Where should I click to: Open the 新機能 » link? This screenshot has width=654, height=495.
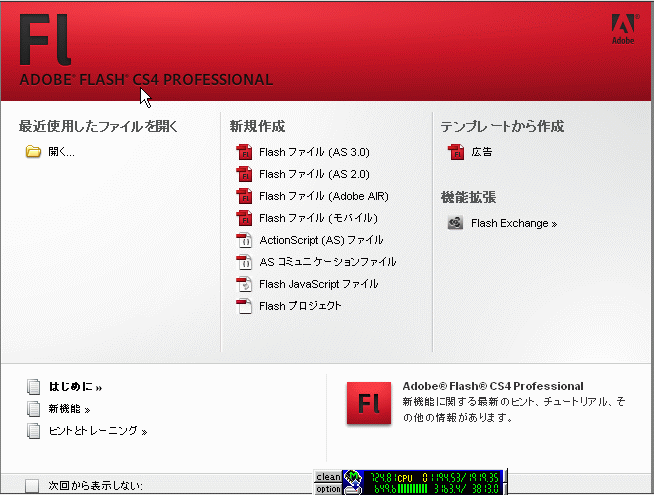(x=70, y=409)
